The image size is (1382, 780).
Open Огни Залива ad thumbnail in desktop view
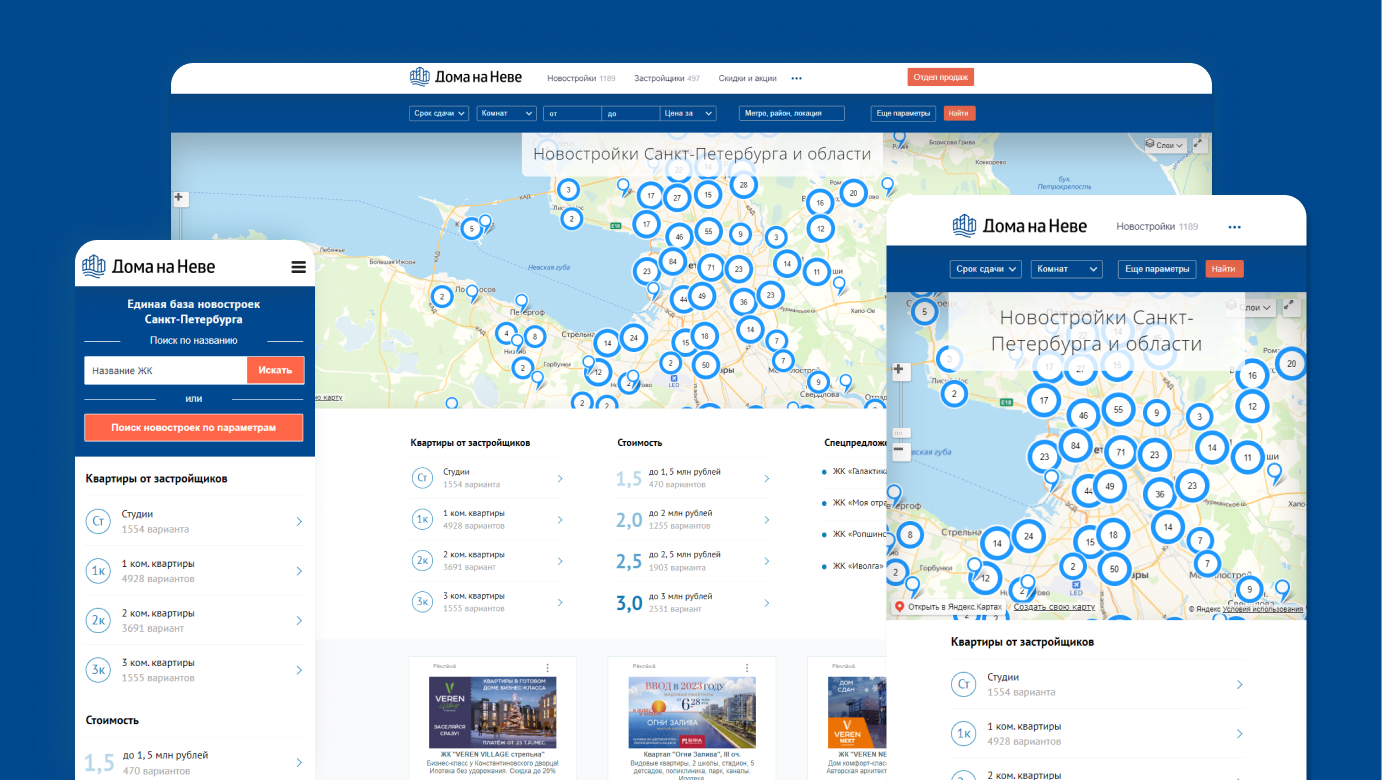coord(692,713)
